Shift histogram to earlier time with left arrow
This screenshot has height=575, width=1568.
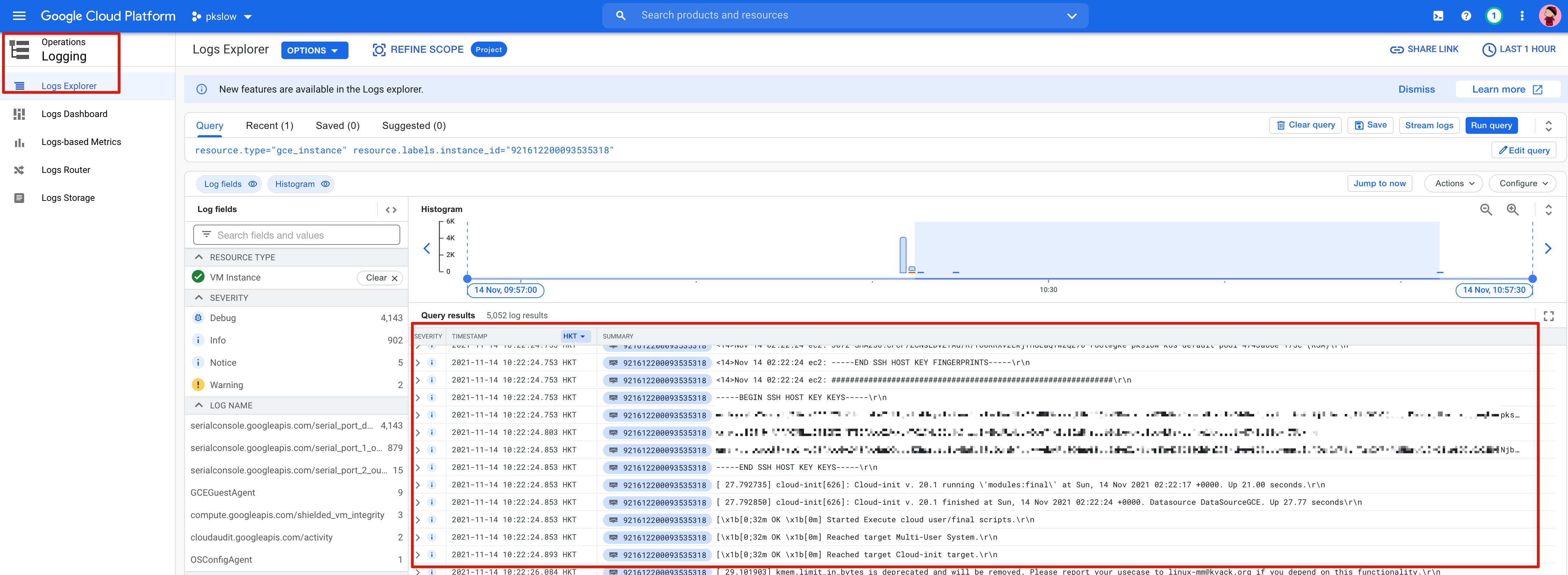pyautogui.click(x=427, y=248)
